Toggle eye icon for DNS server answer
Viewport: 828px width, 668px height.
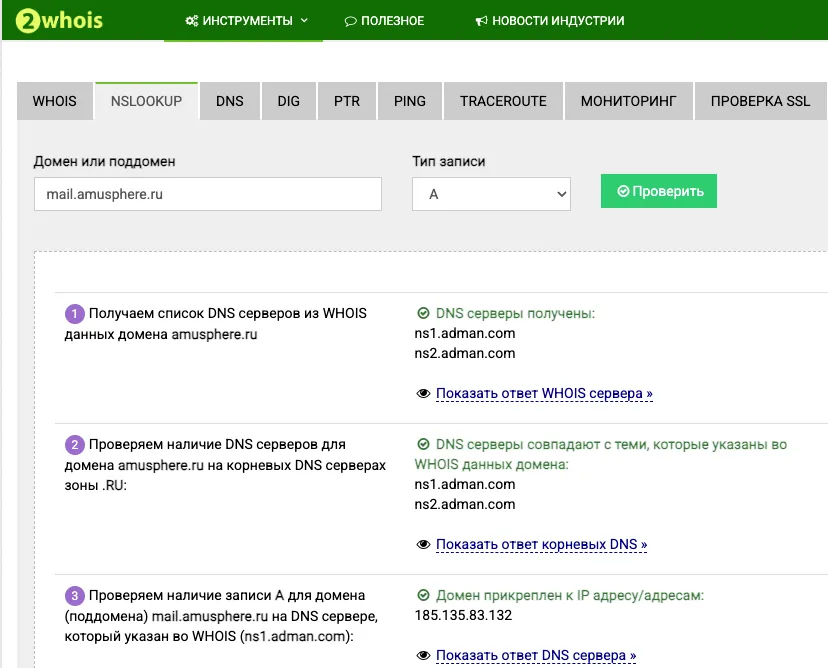coord(424,655)
